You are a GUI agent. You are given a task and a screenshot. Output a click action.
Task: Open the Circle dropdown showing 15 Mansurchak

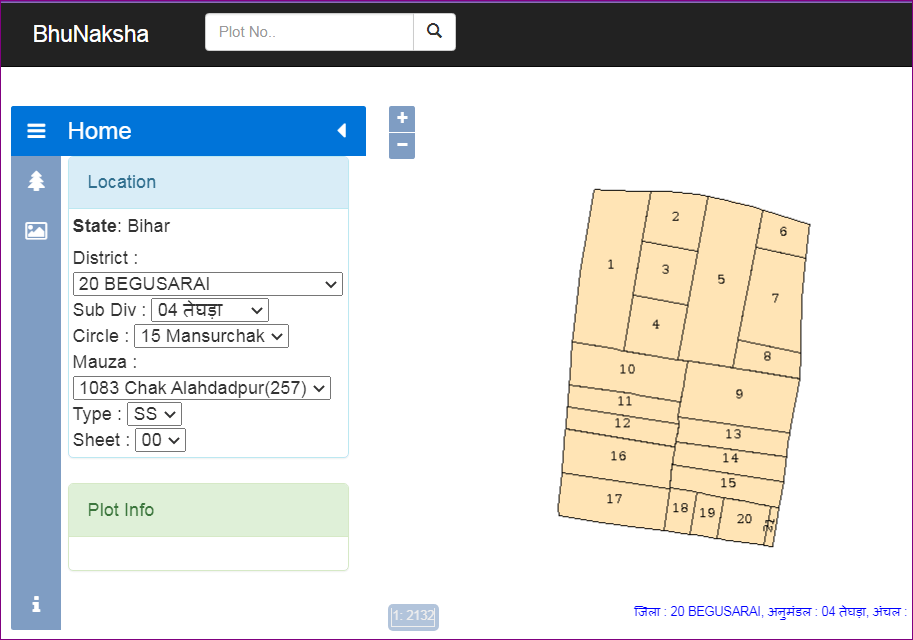210,336
